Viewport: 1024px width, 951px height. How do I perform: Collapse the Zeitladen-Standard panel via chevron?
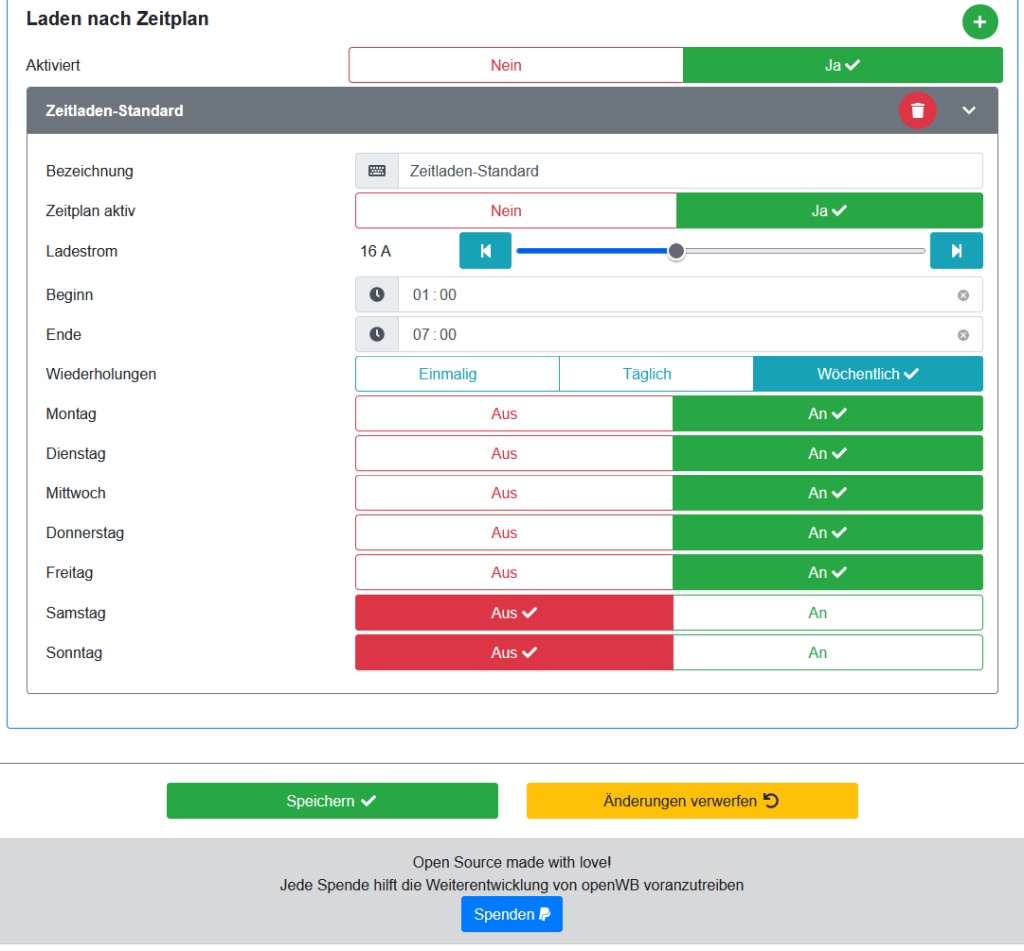tap(968, 110)
